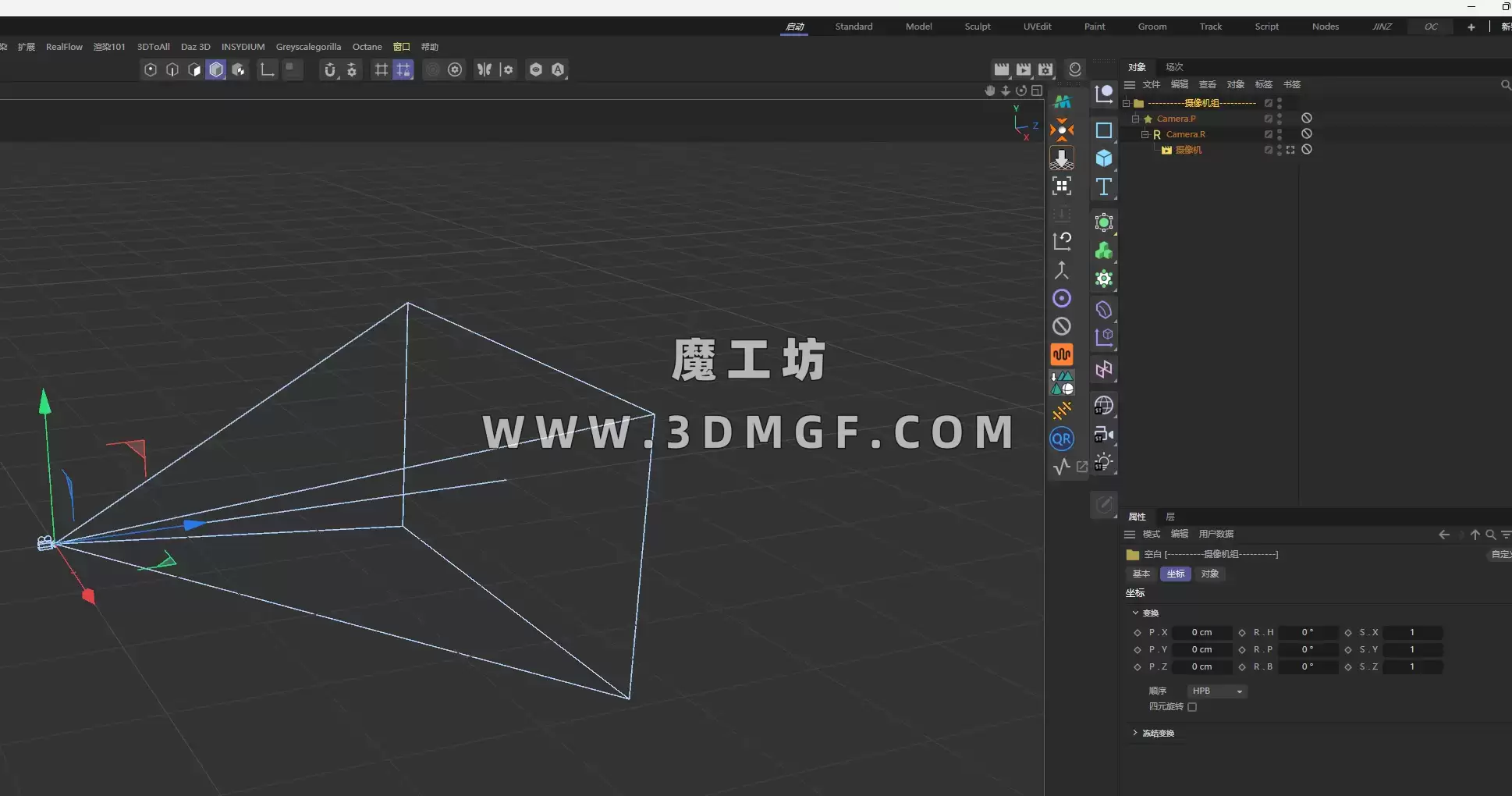Image resolution: width=1512 pixels, height=796 pixels.
Task: Open the HPB rotation order dropdown
Action: pyautogui.click(x=1217, y=691)
